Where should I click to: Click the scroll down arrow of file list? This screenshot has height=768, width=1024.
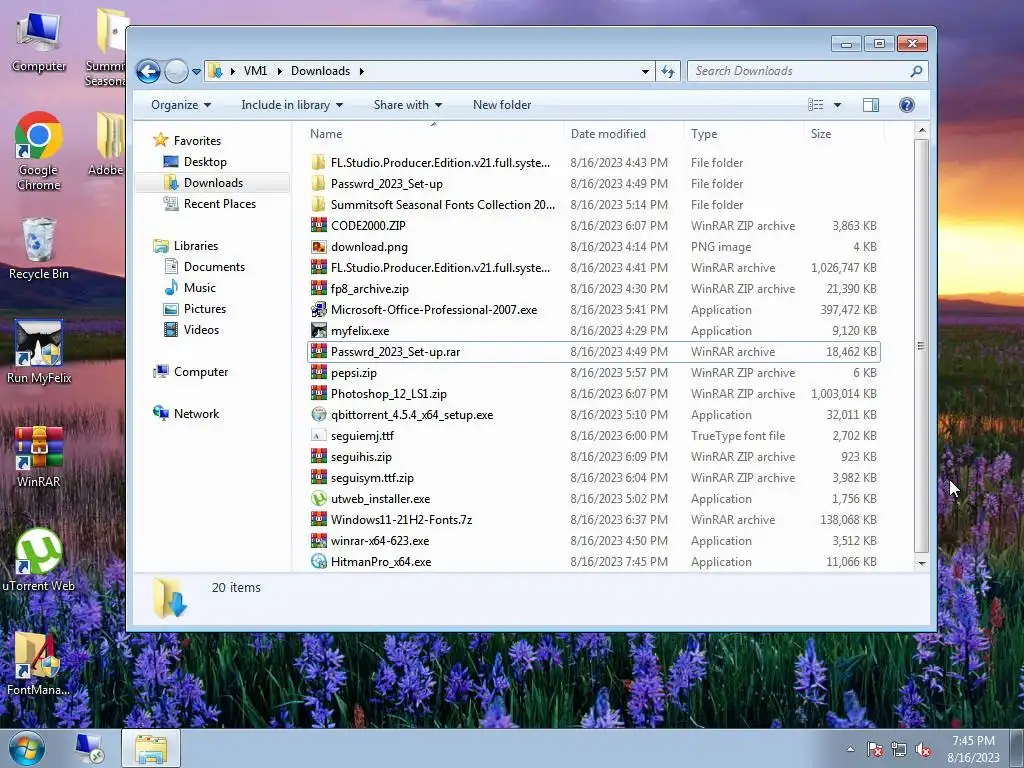coord(921,563)
